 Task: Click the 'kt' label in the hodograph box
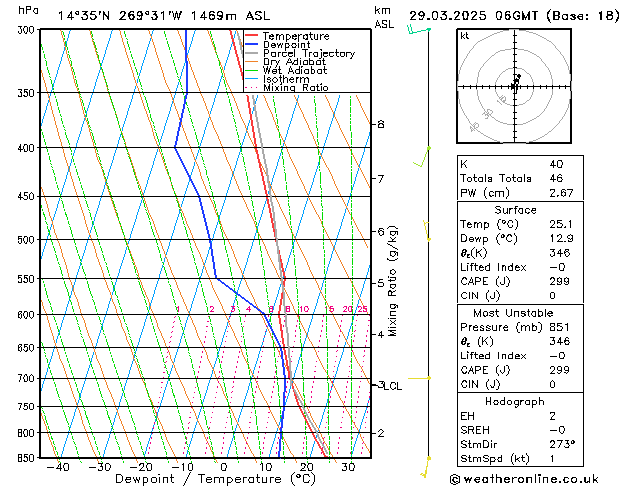(x=464, y=35)
